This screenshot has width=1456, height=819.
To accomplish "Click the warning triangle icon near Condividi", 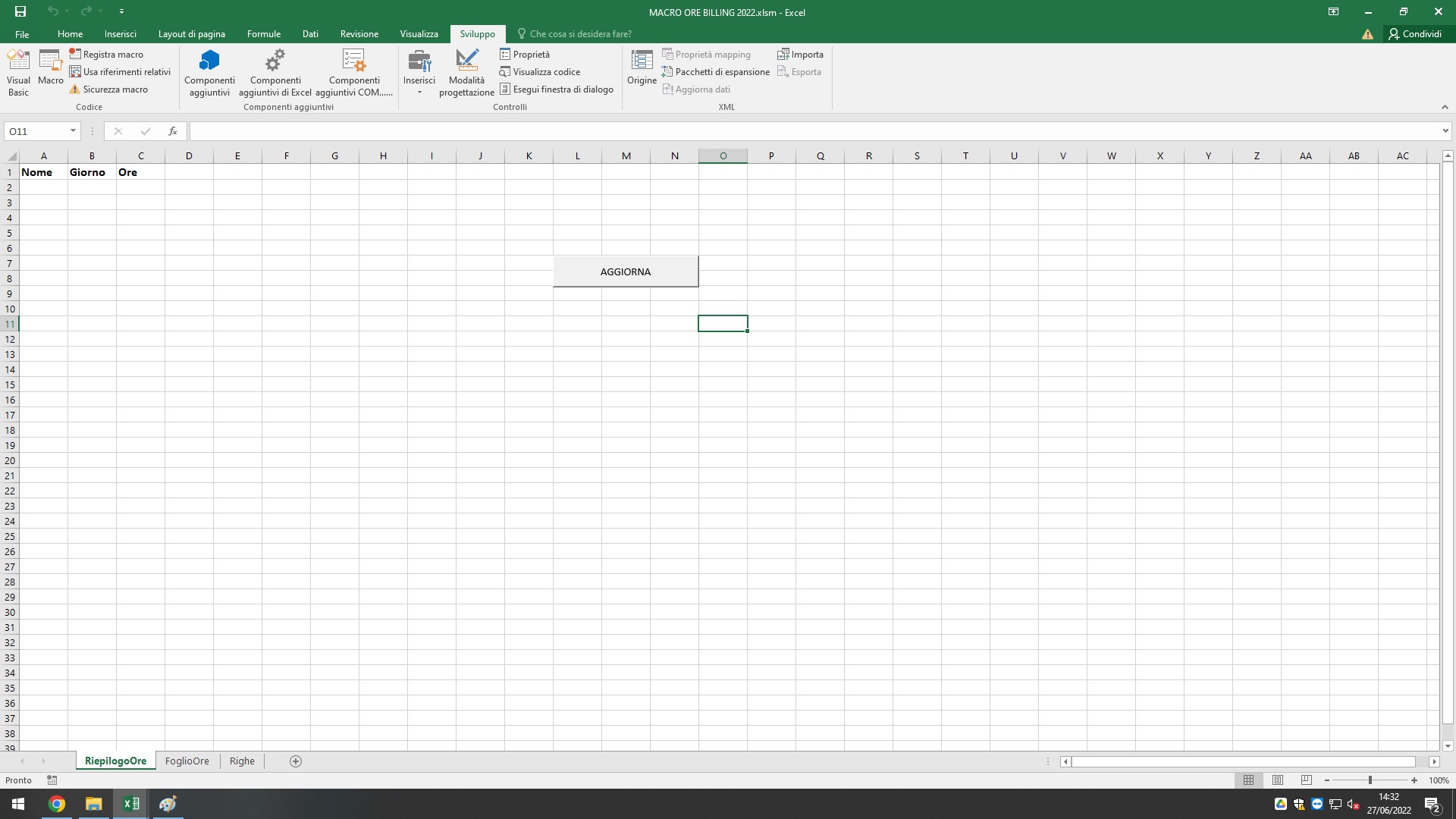I will pos(1367,34).
